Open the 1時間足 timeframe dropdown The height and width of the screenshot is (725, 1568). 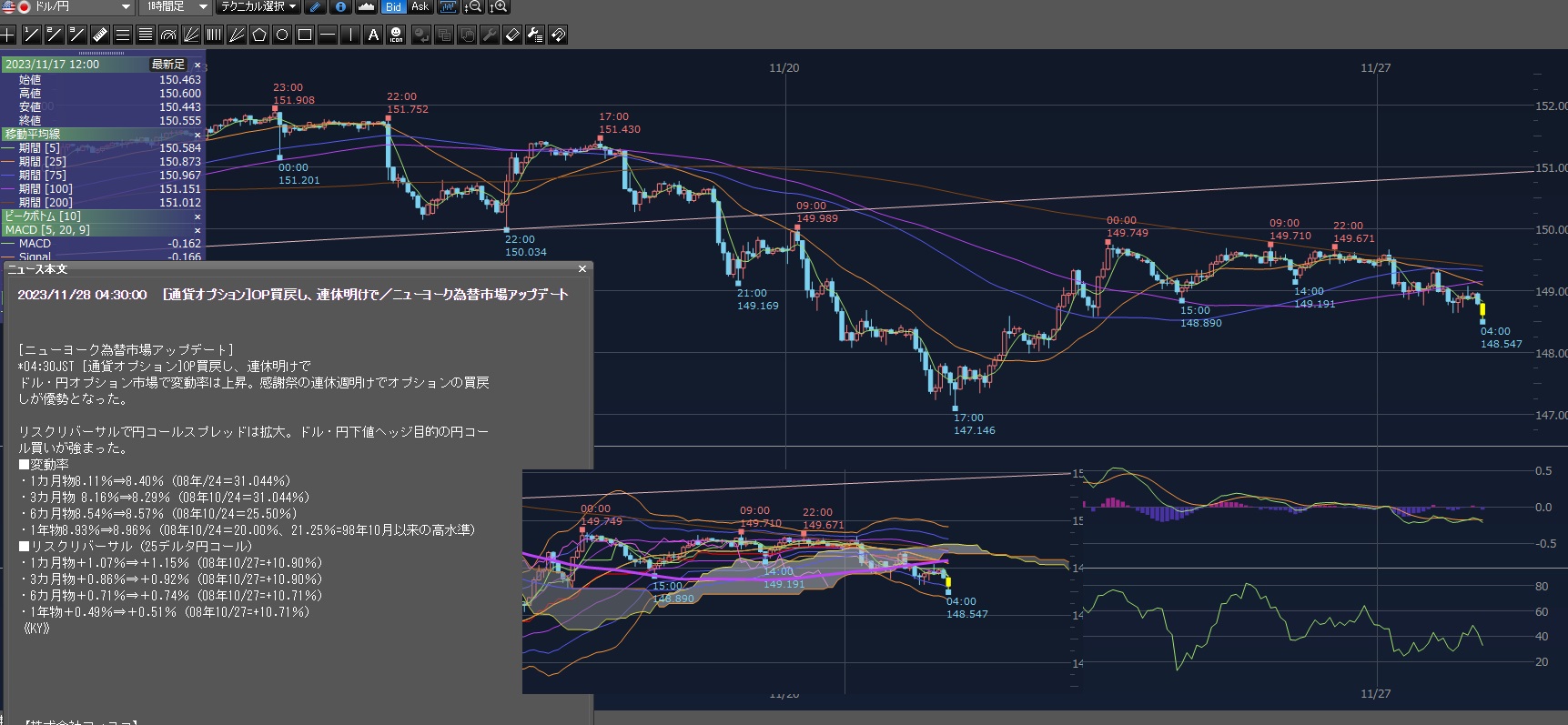[x=202, y=7]
